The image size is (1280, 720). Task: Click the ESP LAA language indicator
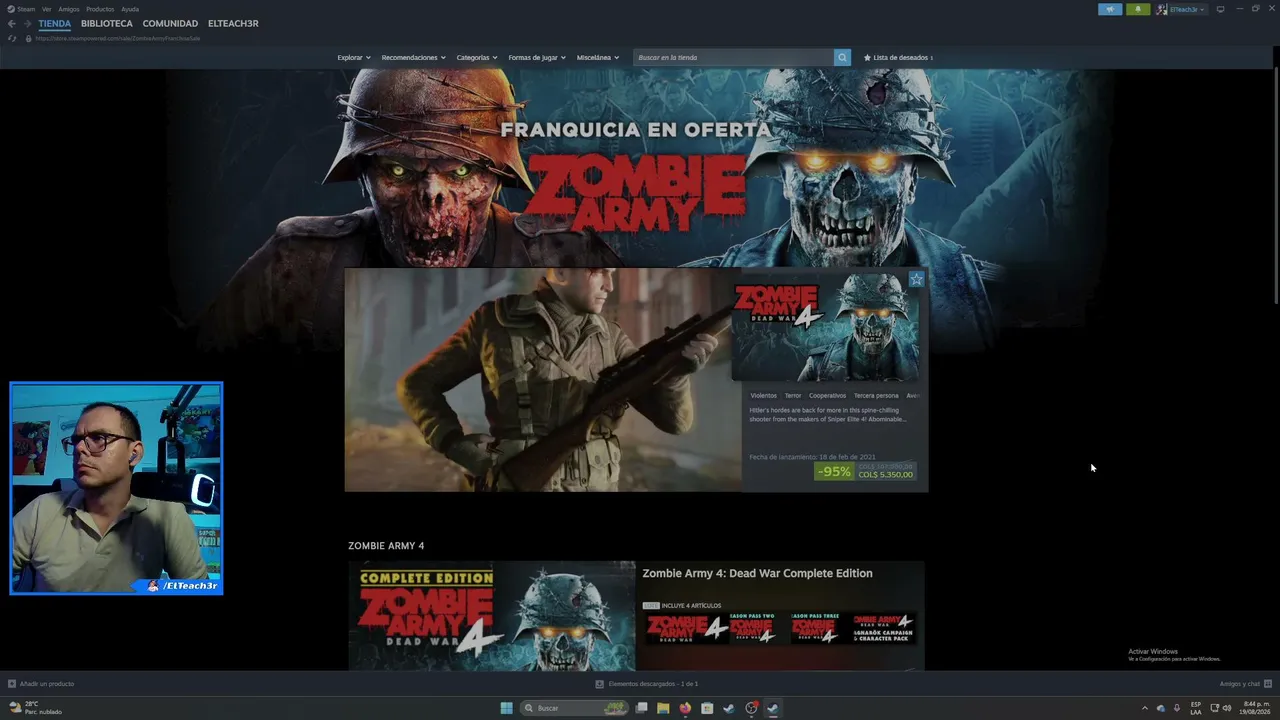tap(1196, 708)
